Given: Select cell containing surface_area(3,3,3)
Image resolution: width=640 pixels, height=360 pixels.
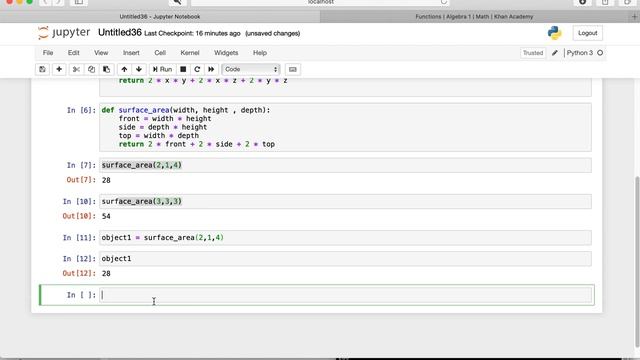Looking at the screenshot, I should click(345, 202).
